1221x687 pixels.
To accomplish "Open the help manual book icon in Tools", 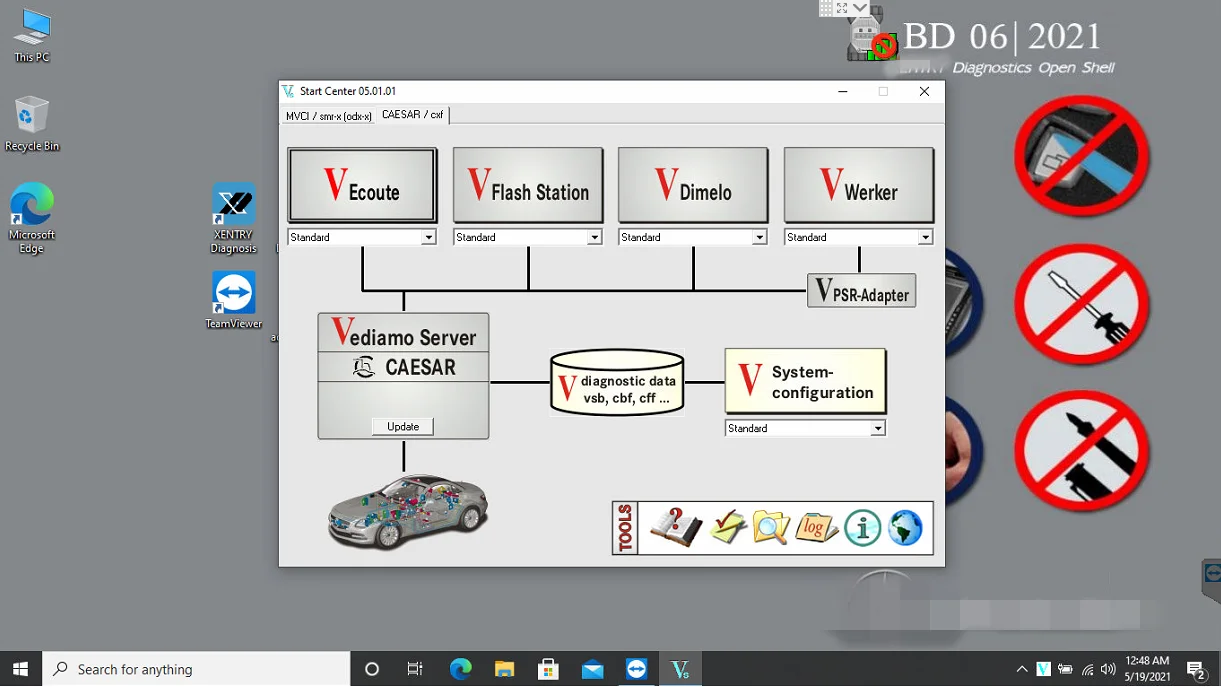I will 676,527.
